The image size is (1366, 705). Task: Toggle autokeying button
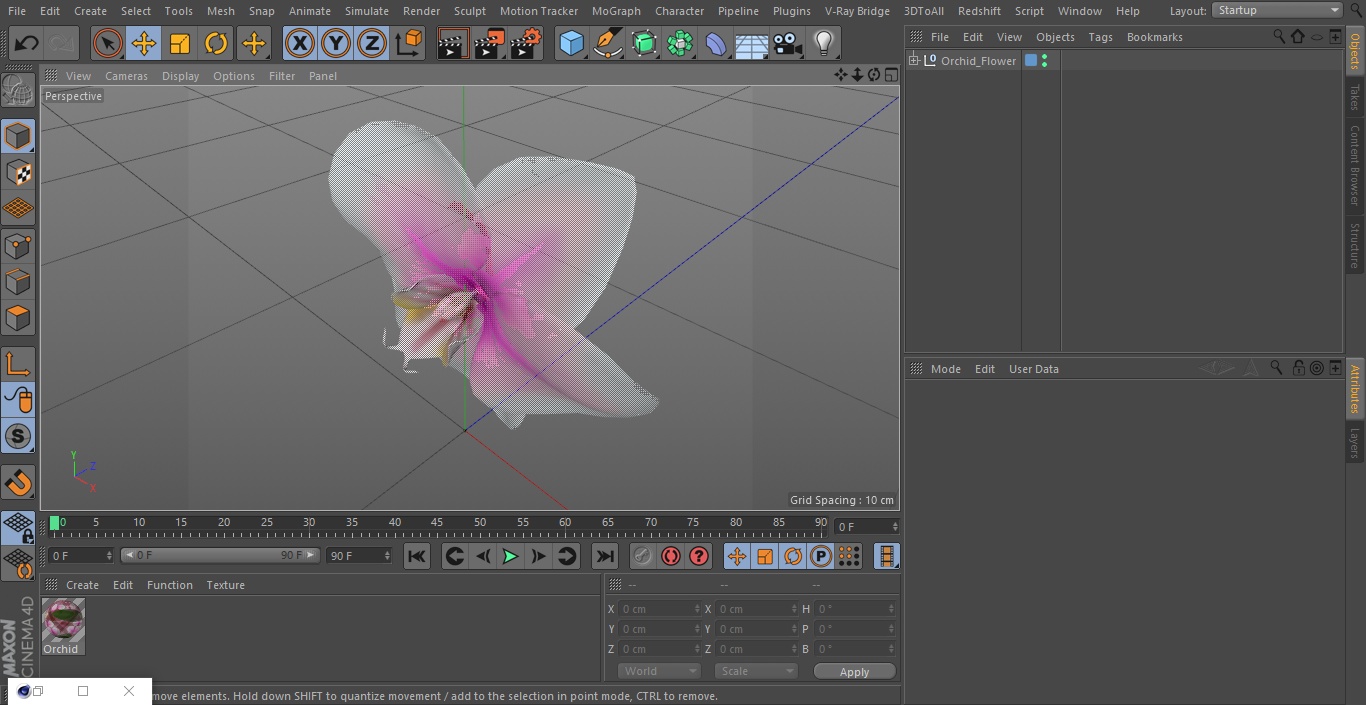tap(671, 556)
